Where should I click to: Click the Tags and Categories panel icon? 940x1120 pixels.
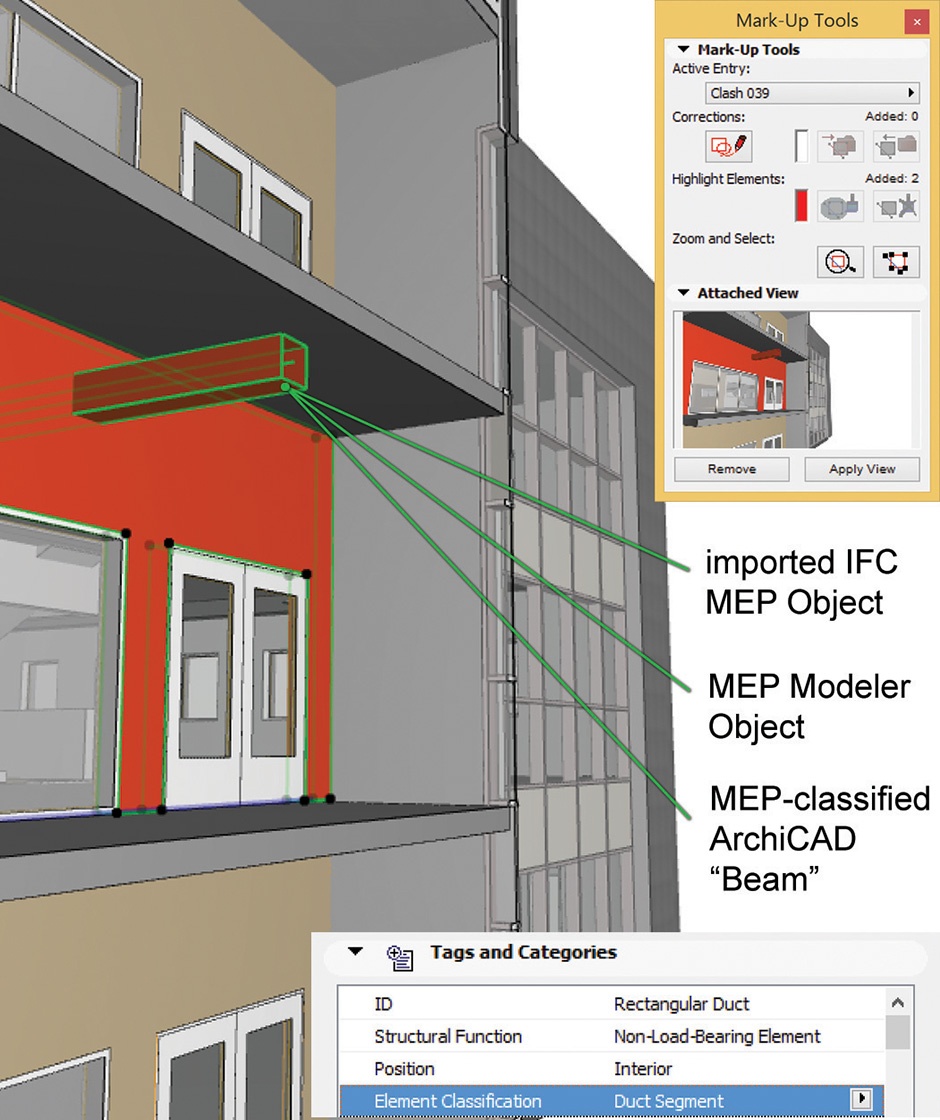(400, 957)
